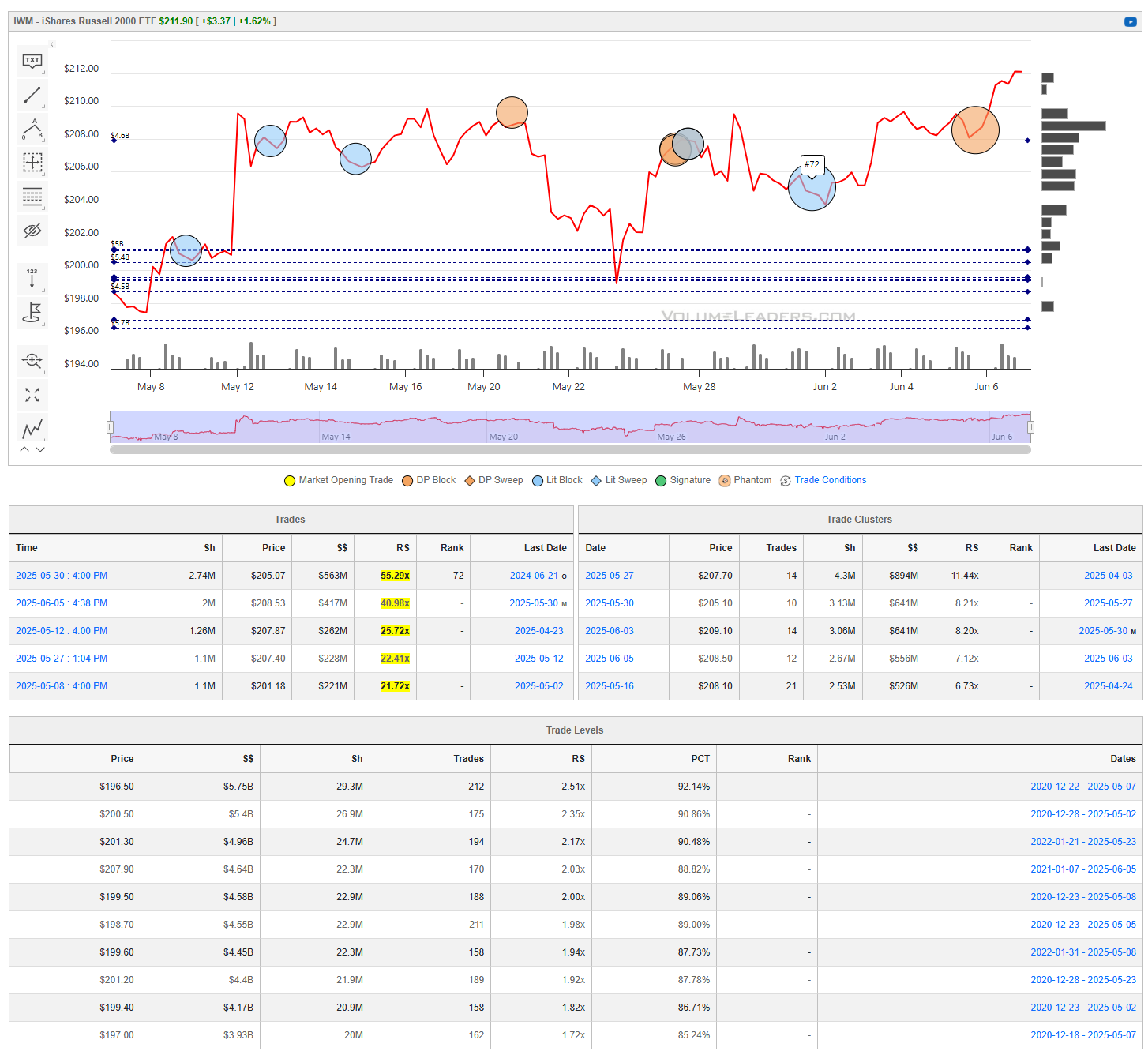Screen dimensions: 1148x1055
Task: Select the flag marker tool
Action: 32,313
